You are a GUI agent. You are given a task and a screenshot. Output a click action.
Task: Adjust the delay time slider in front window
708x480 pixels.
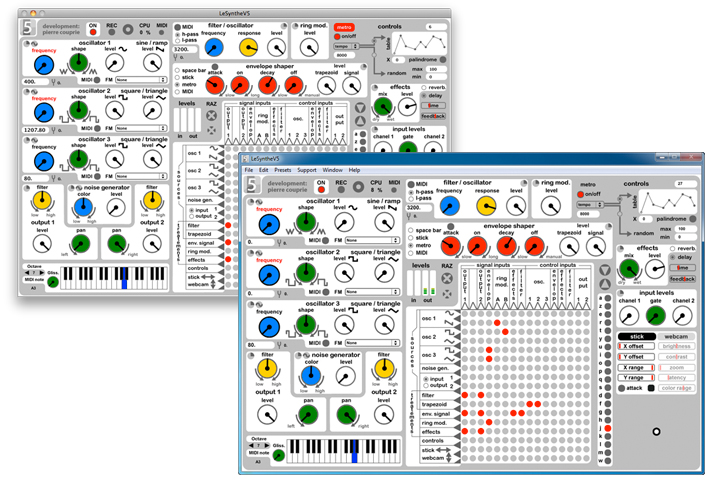[682, 268]
